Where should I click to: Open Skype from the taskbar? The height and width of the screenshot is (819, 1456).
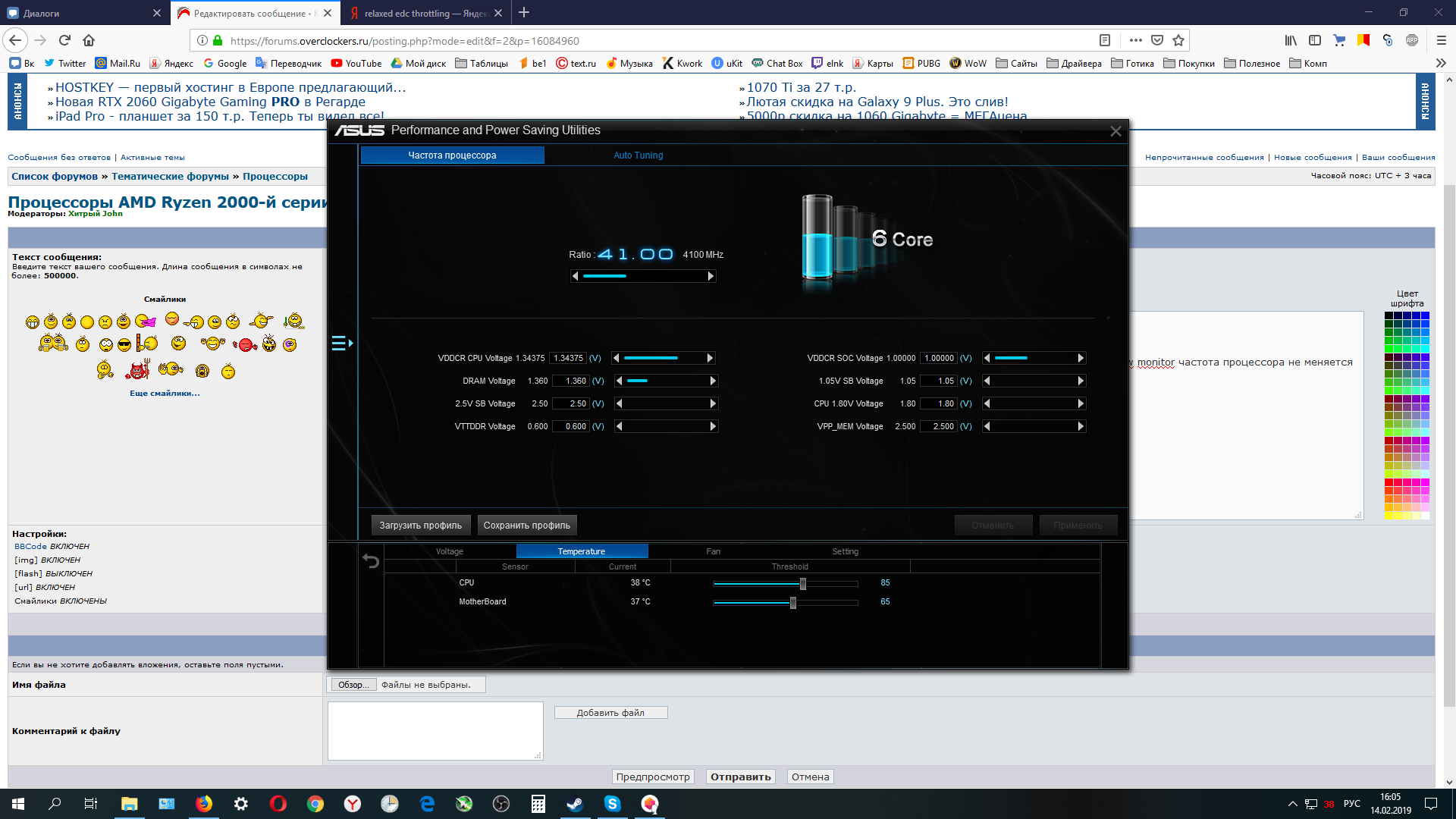coord(612,804)
